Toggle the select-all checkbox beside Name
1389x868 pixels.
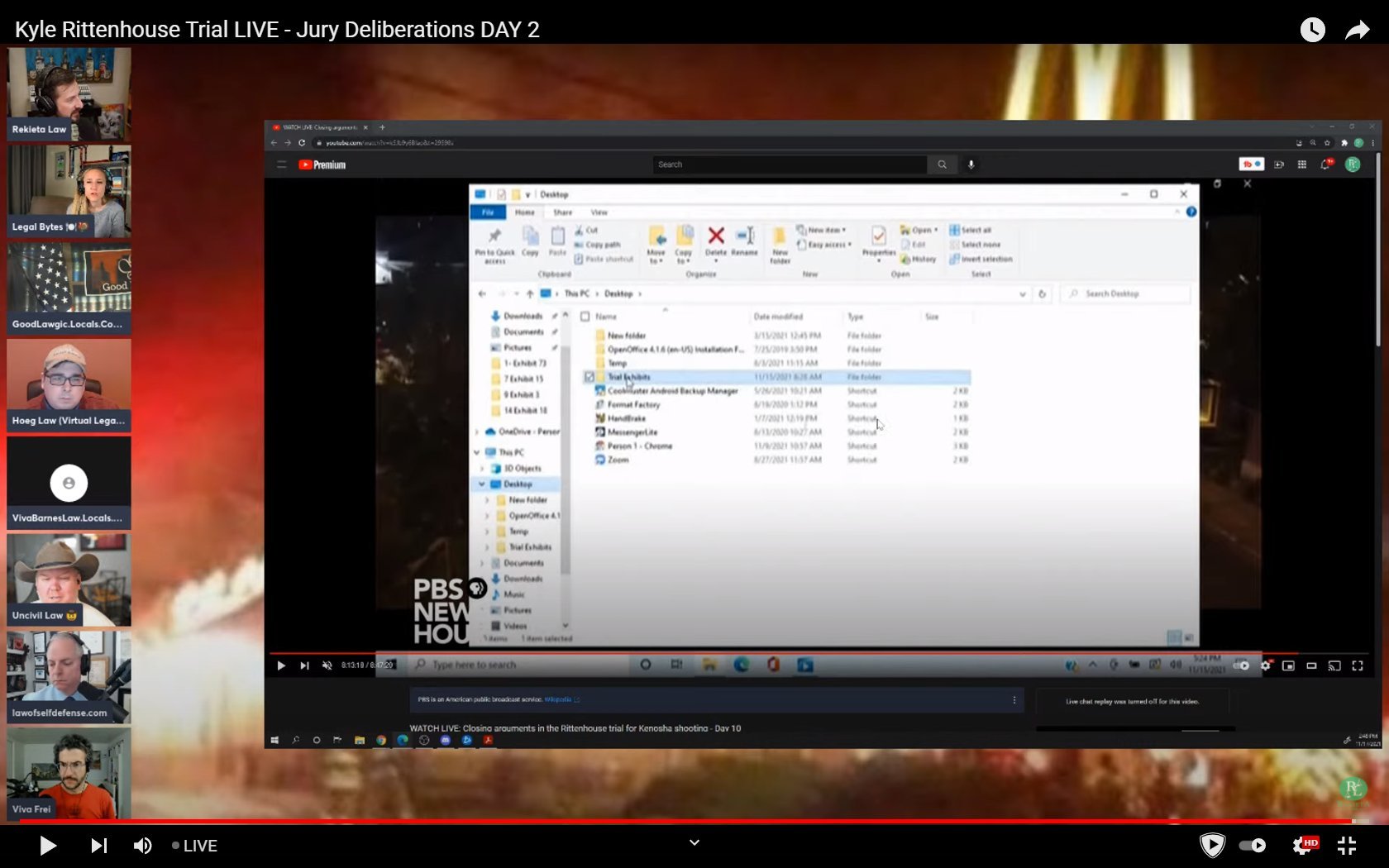585,317
